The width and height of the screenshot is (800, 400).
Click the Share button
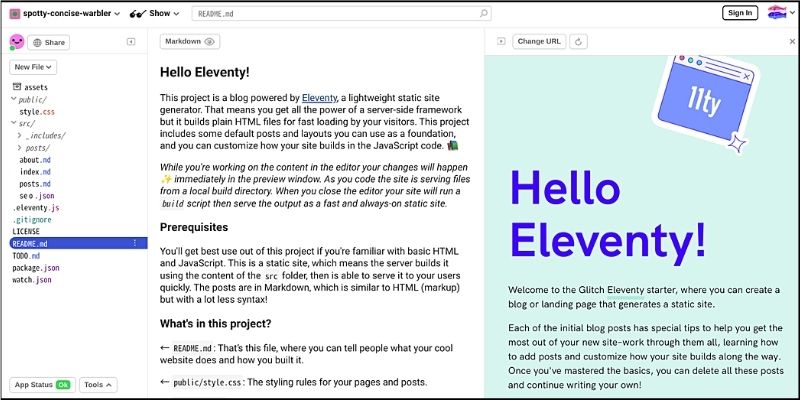[48, 43]
